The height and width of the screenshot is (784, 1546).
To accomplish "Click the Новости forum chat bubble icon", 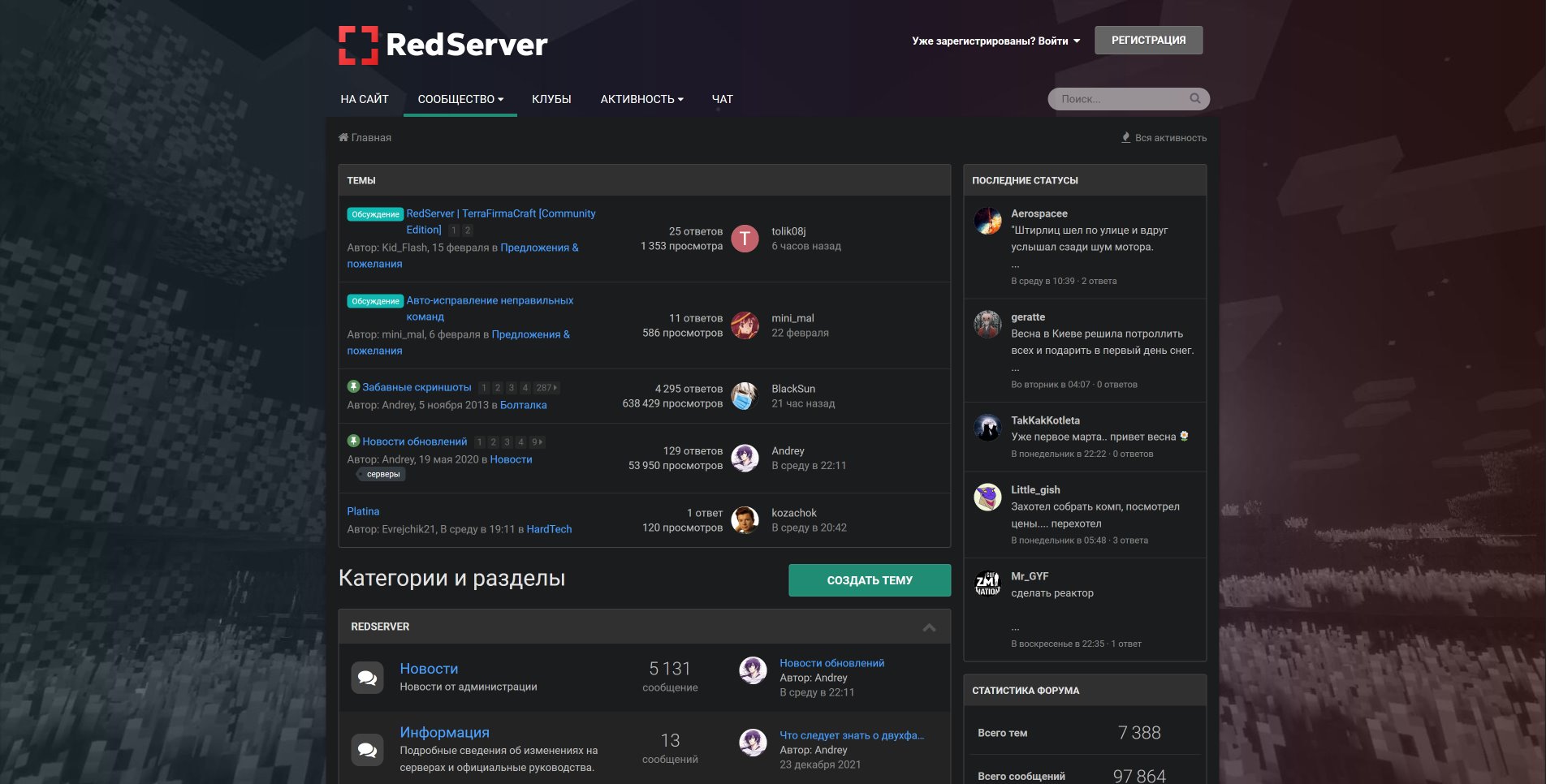I will click(x=367, y=677).
